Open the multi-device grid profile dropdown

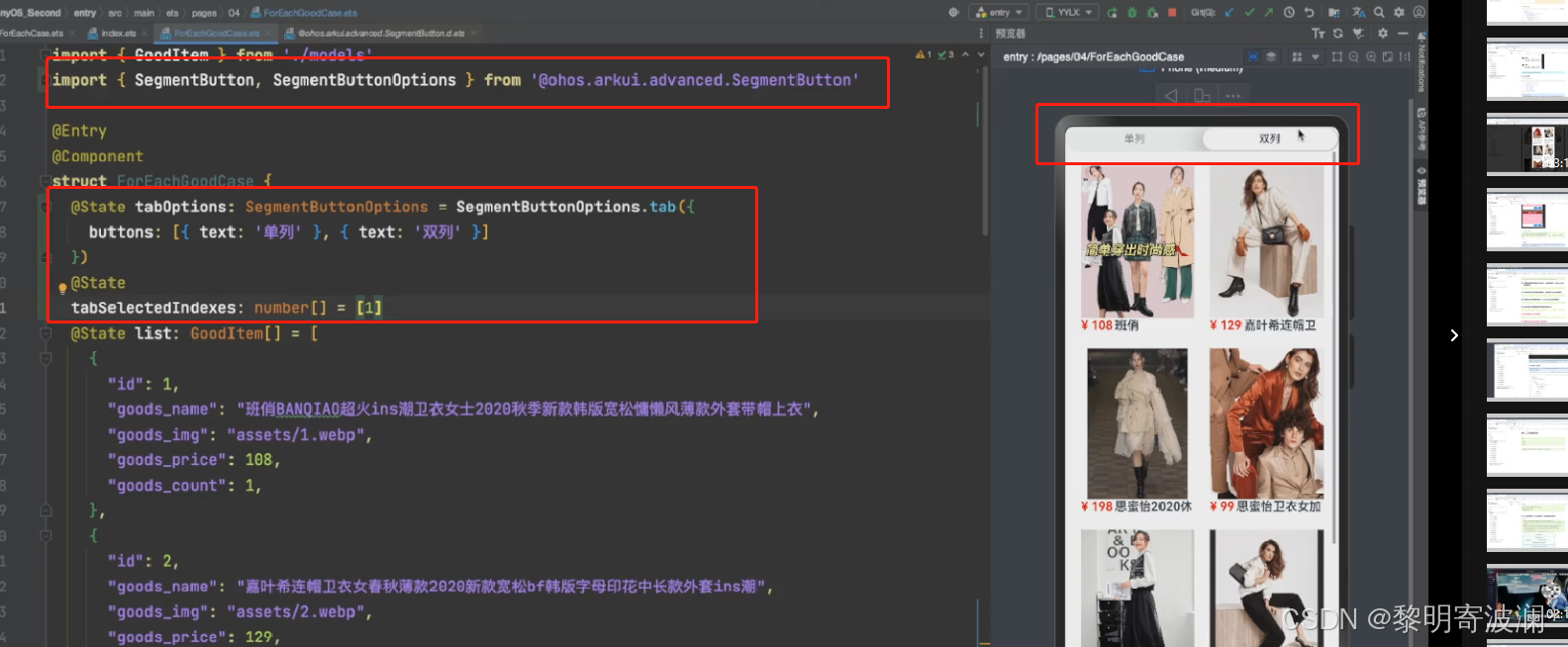pyautogui.click(x=1306, y=56)
